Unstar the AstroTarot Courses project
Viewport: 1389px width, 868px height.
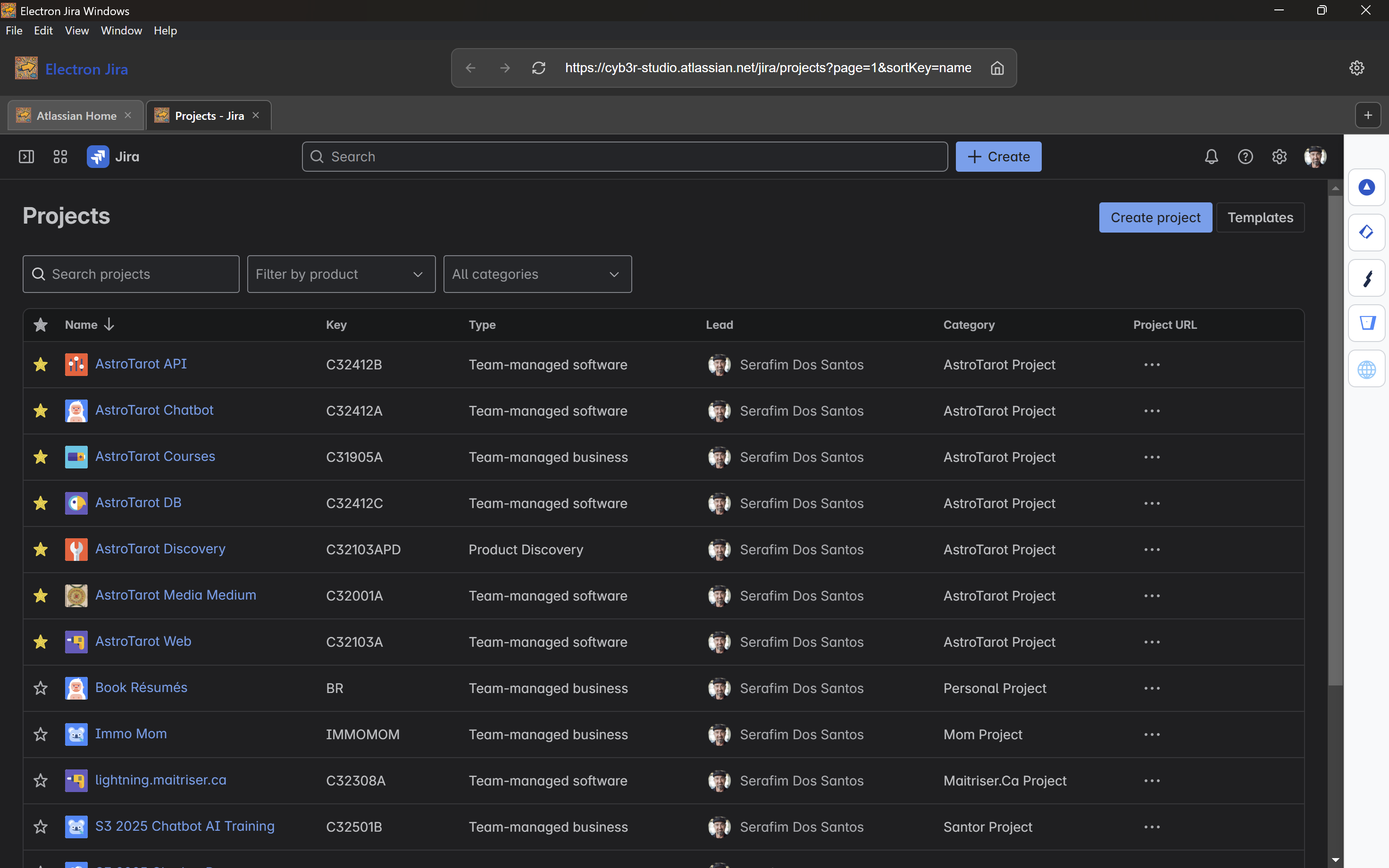40,457
